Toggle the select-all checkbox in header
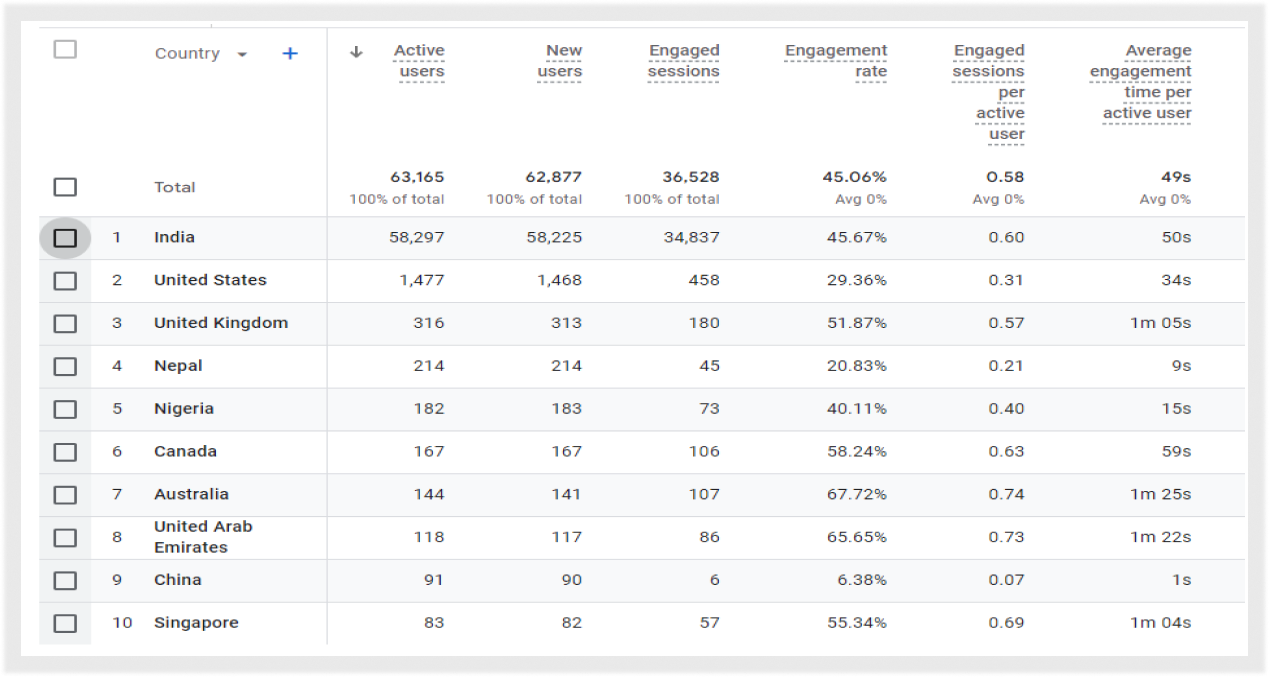 (65, 49)
